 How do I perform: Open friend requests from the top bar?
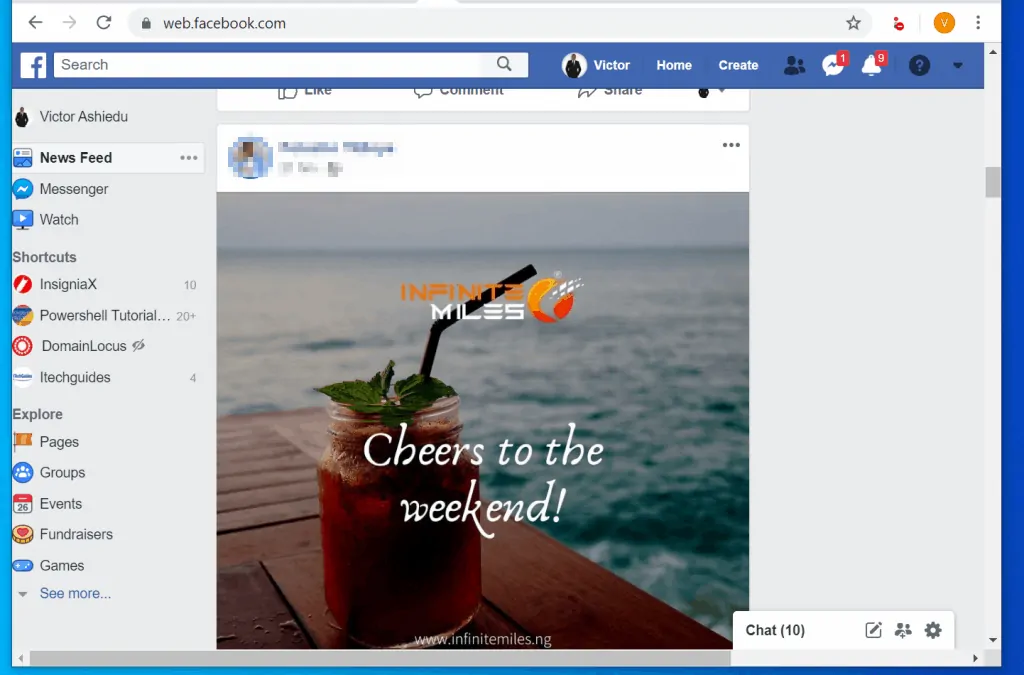[794, 64]
